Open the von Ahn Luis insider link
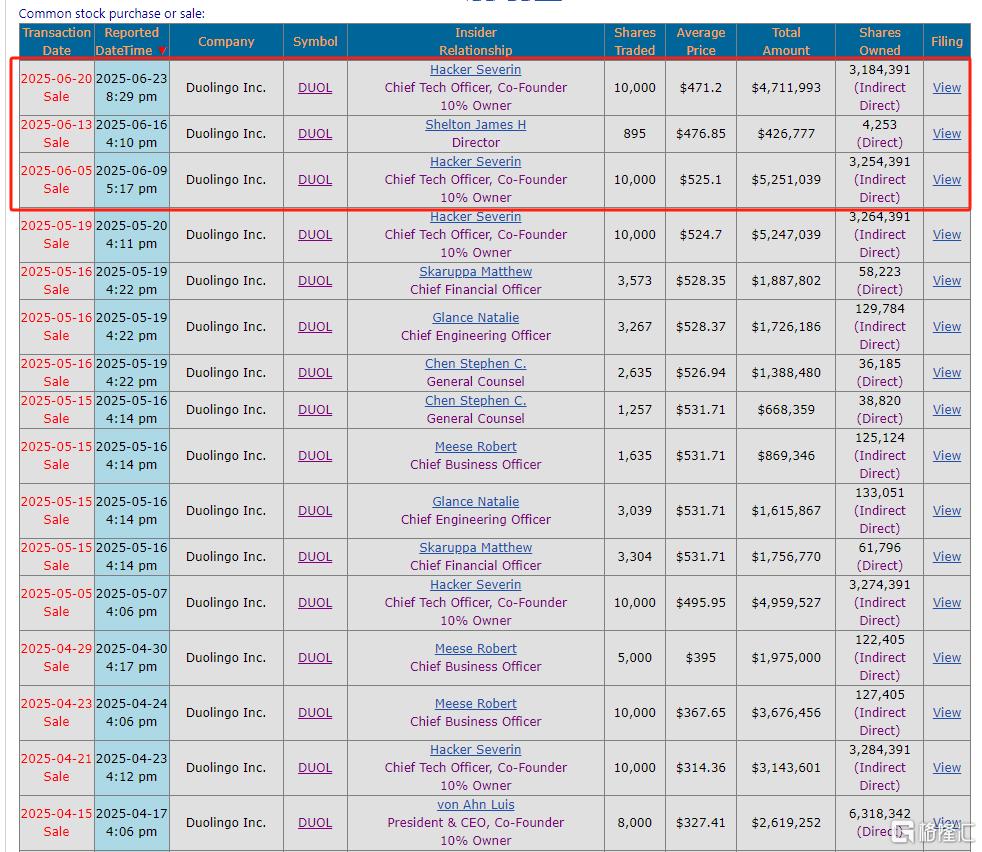 [x=475, y=805]
